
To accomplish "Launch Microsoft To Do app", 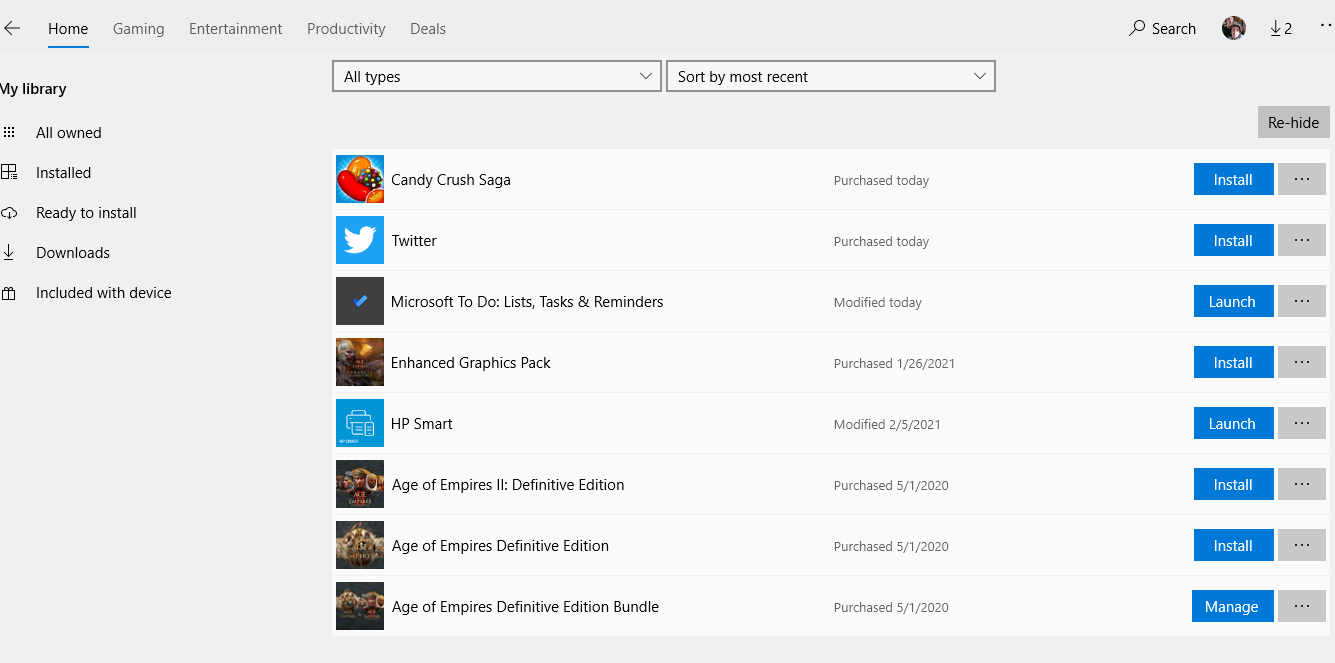I will [x=1232, y=301].
